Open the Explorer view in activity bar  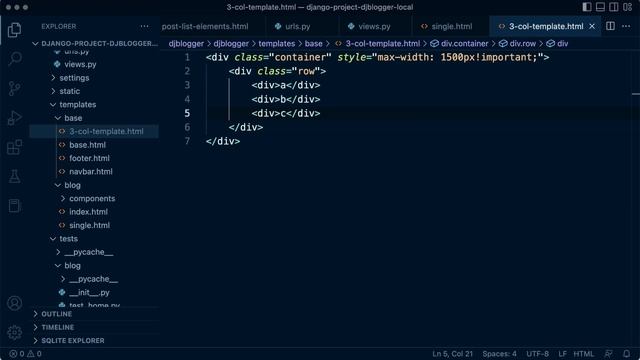tap(14, 30)
